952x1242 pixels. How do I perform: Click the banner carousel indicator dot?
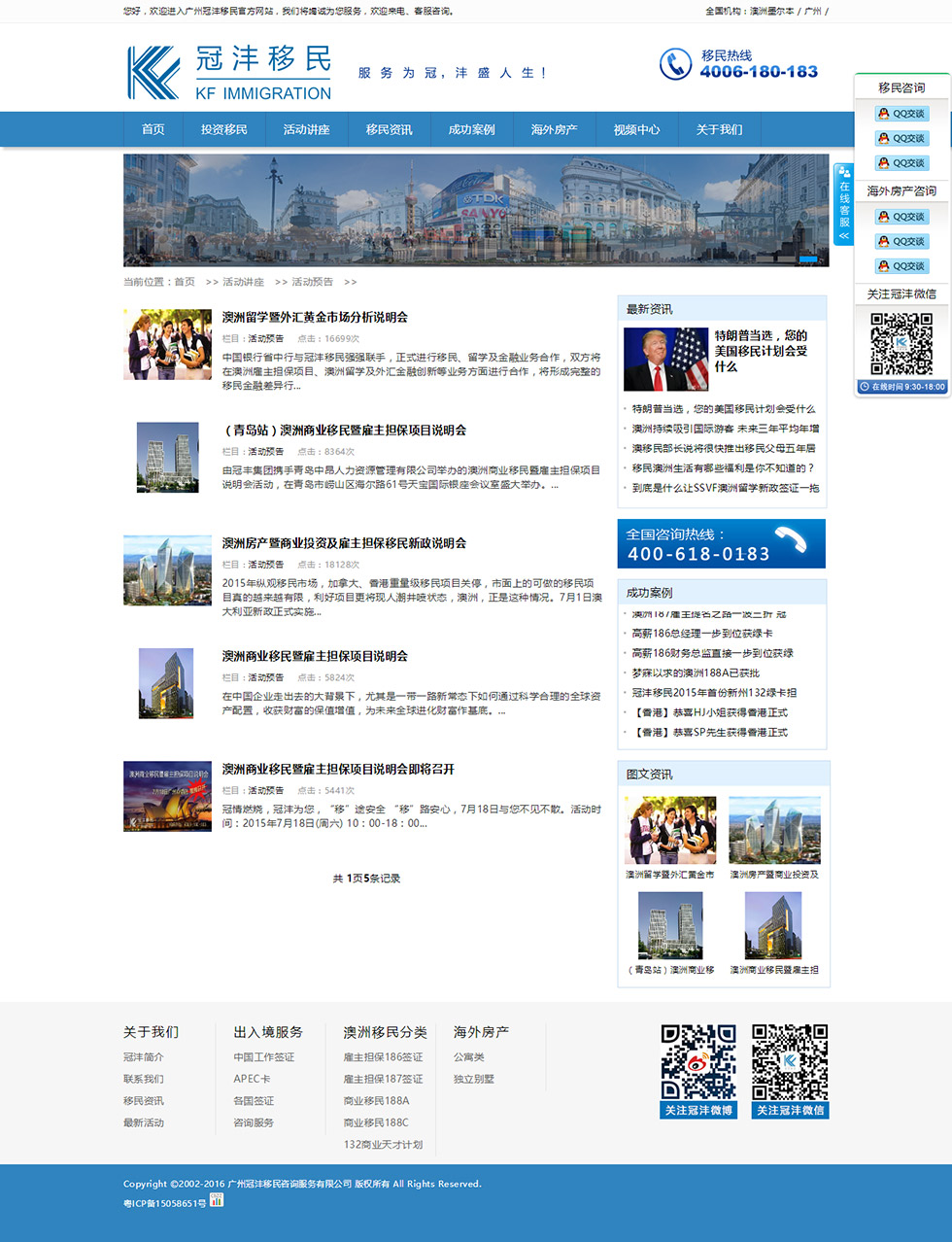point(808,259)
